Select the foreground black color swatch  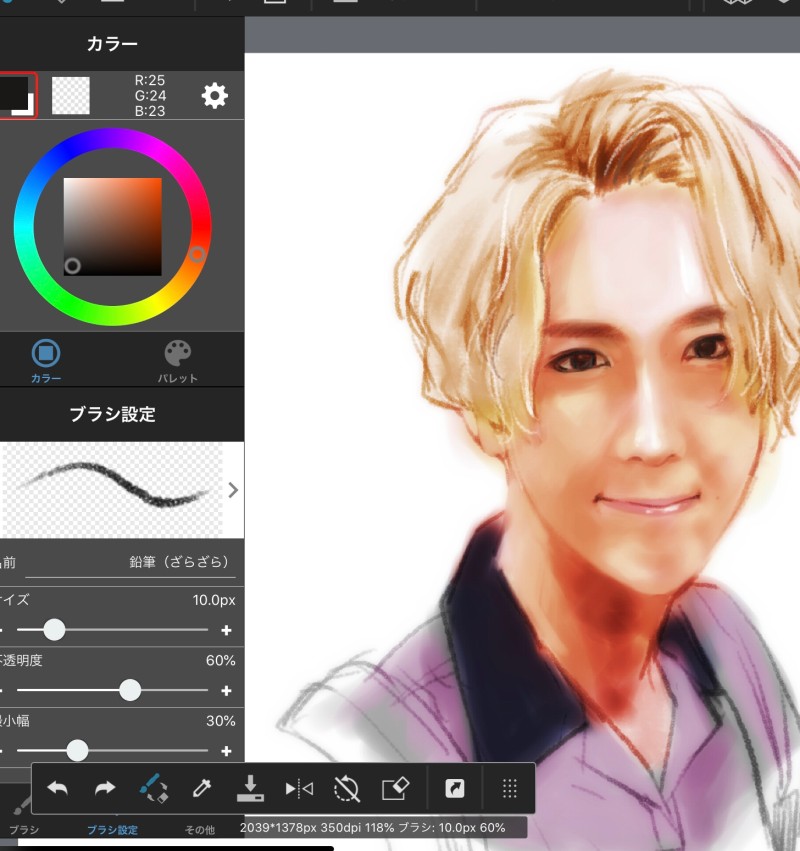pos(13,91)
